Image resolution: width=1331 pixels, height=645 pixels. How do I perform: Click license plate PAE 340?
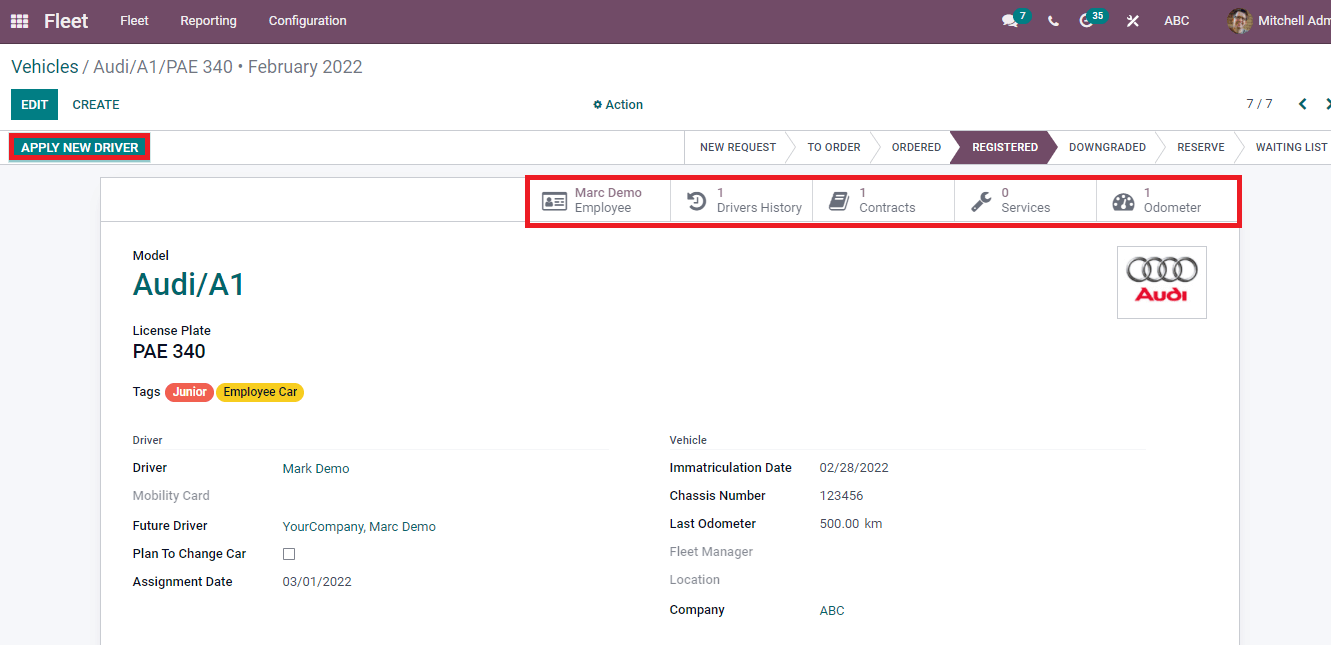[169, 352]
